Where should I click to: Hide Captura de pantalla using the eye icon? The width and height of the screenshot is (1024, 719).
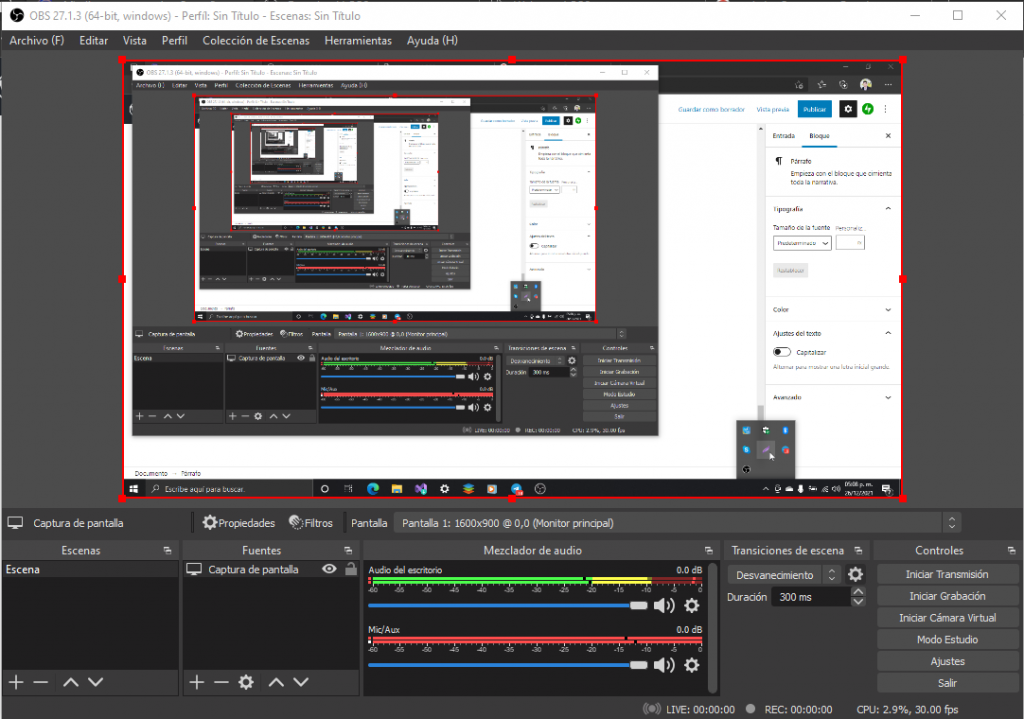328,570
